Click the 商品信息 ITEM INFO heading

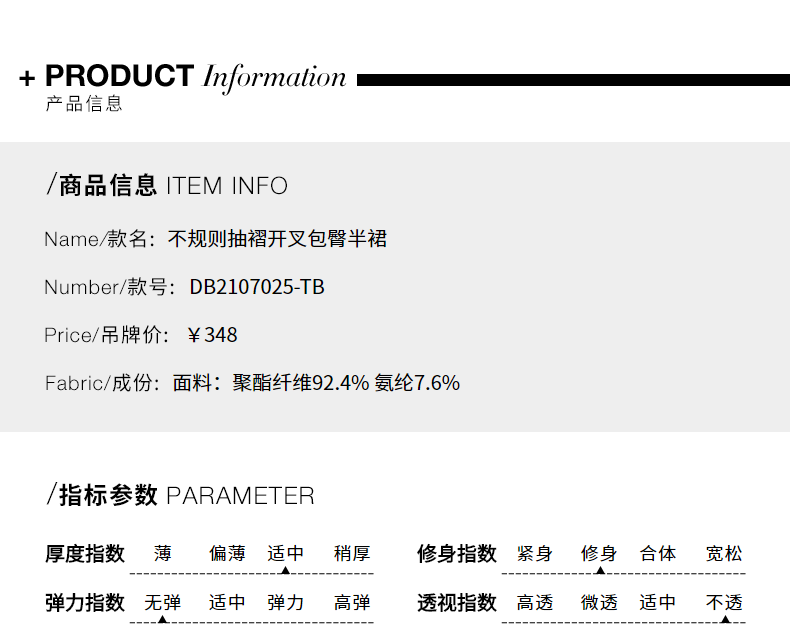(x=167, y=186)
